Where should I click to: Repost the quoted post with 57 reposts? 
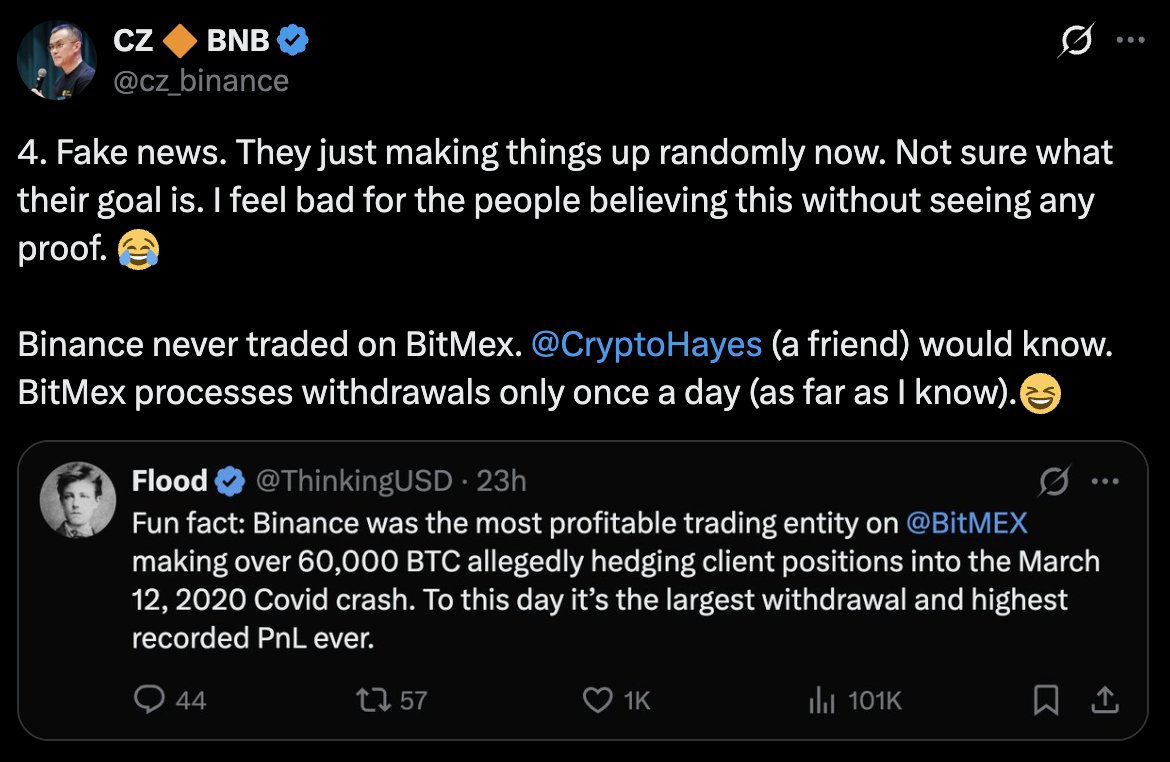(373, 700)
